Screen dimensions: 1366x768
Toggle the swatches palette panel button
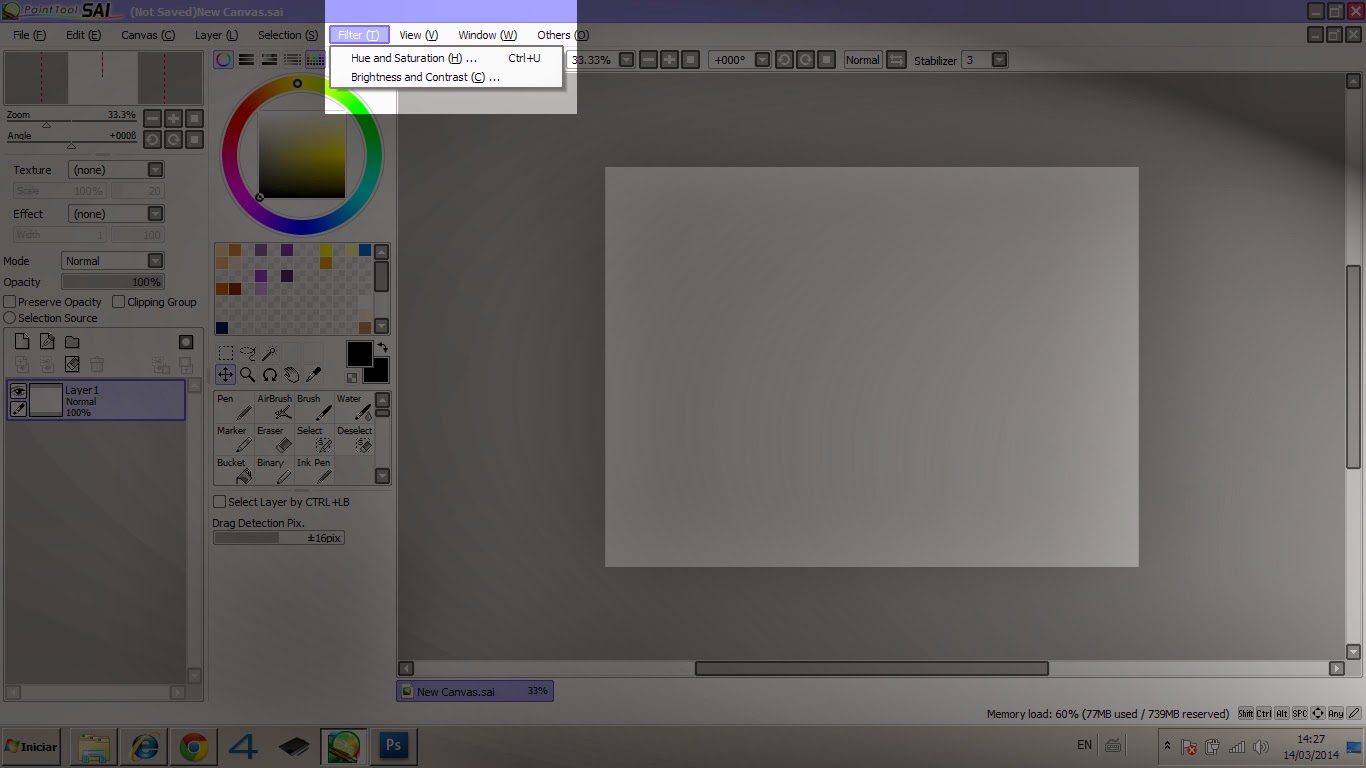point(314,60)
